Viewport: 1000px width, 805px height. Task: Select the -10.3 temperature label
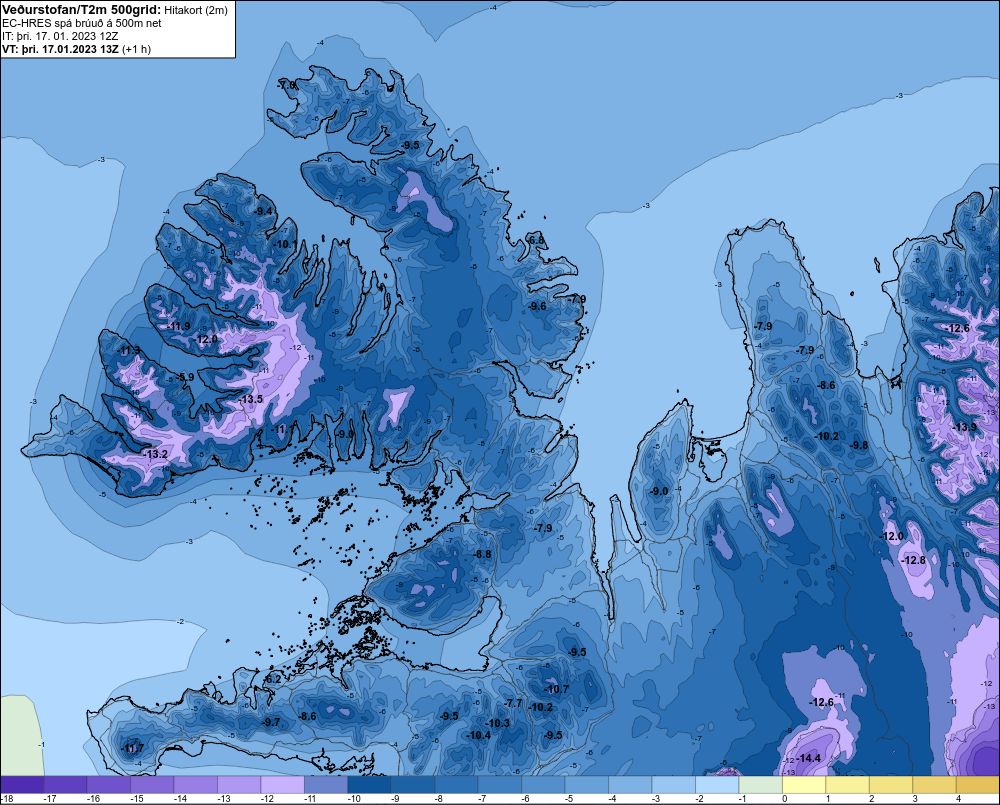[497, 723]
